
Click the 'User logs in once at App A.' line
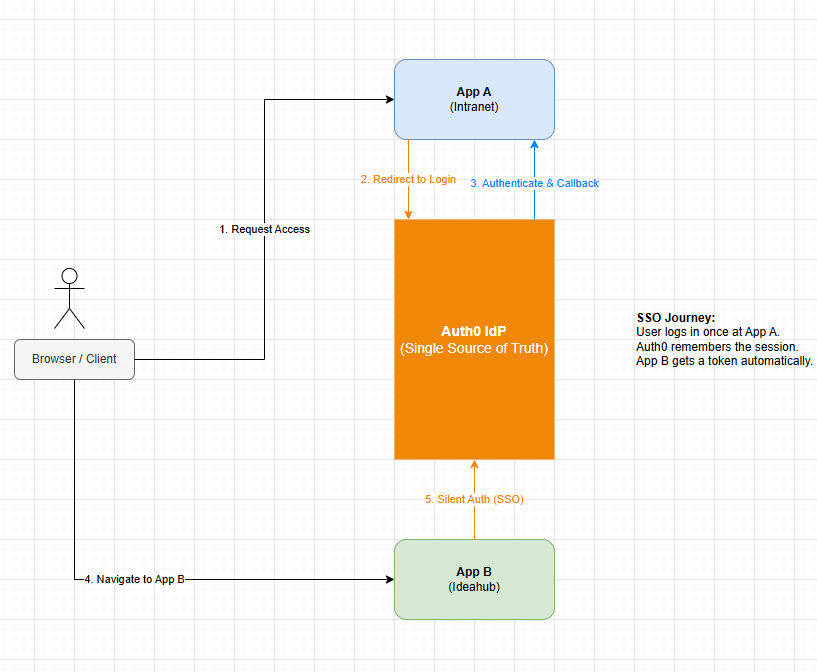click(x=708, y=332)
